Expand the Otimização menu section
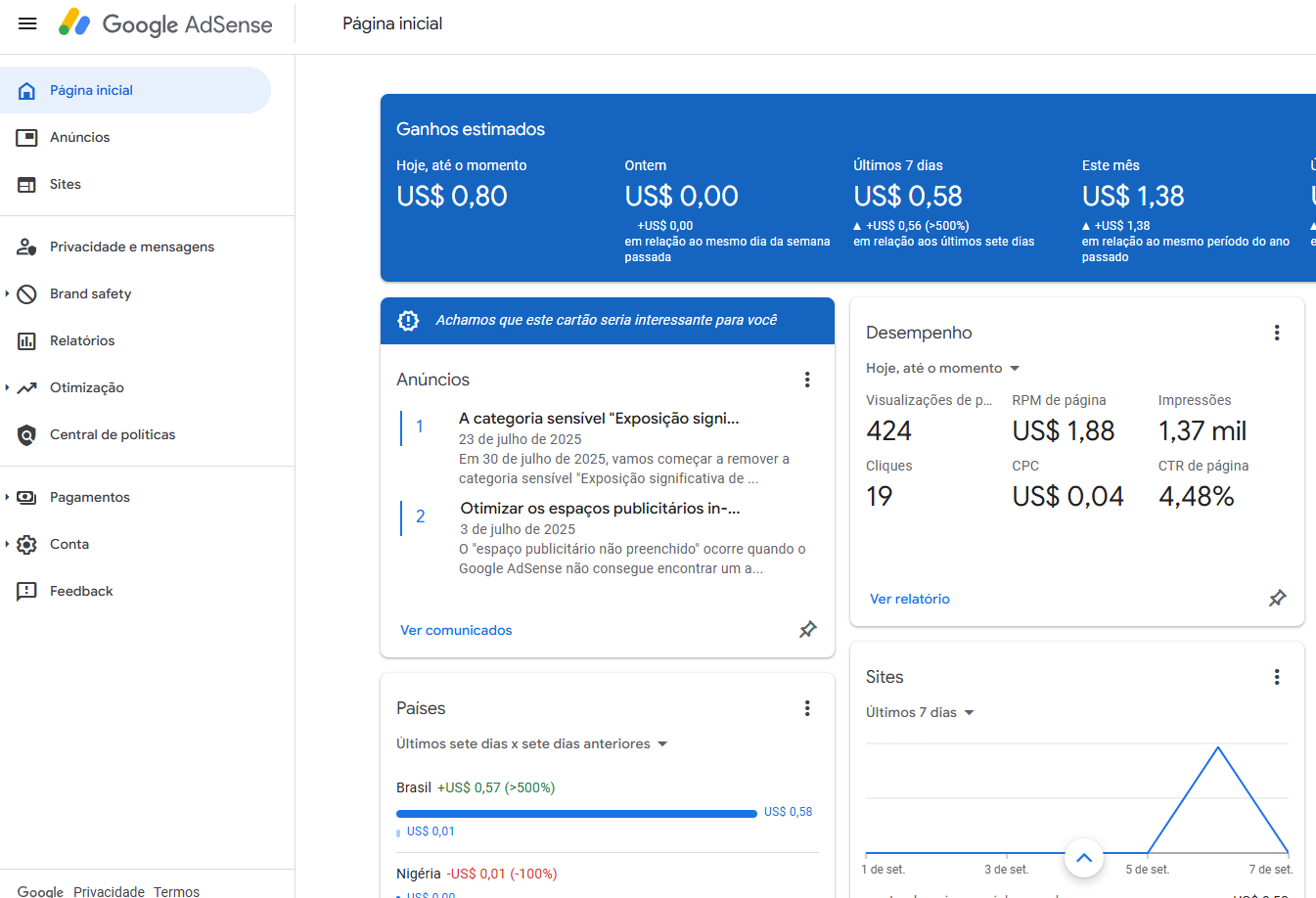The image size is (1316, 898). (x=8, y=387)
